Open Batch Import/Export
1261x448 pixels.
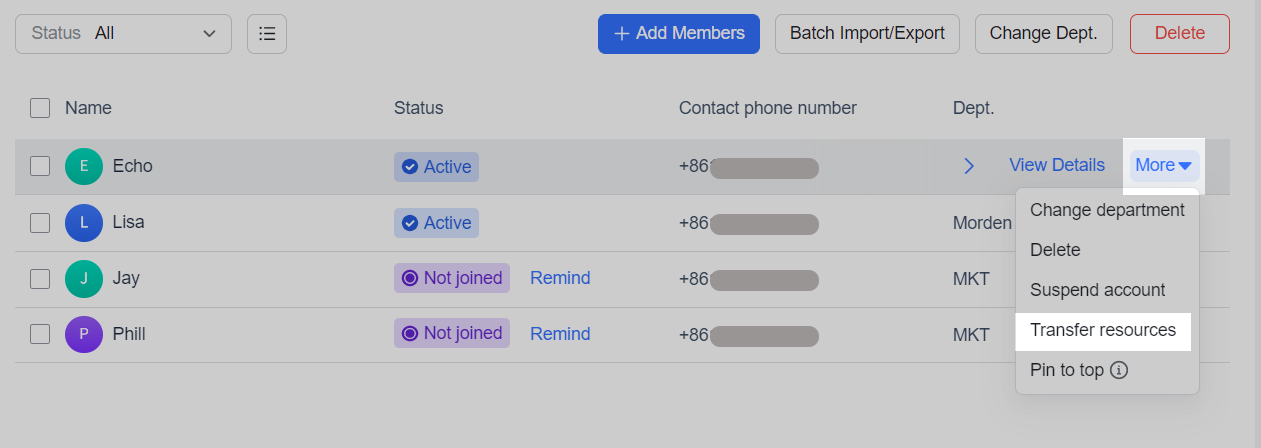click(867, 33)
